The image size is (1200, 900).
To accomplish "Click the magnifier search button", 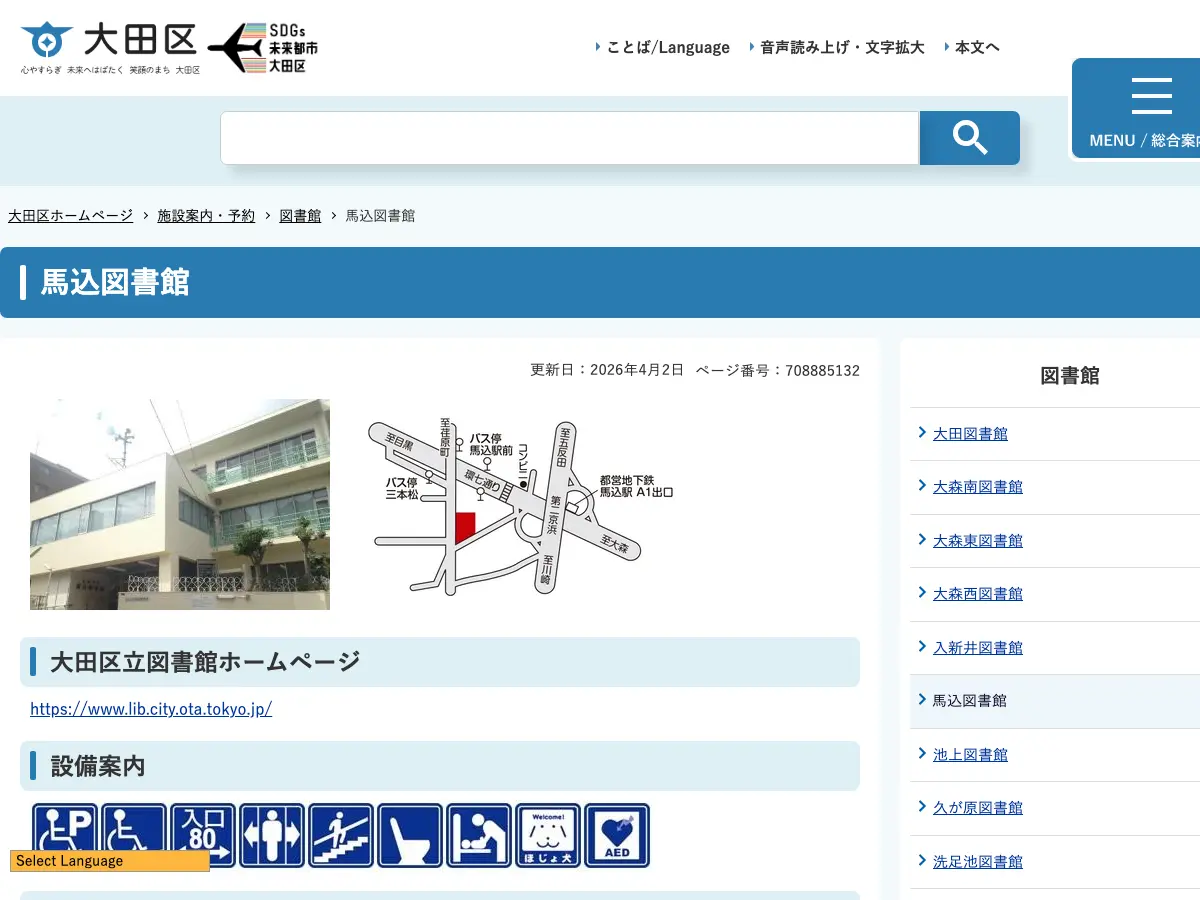I will click(x=970, y=138).
